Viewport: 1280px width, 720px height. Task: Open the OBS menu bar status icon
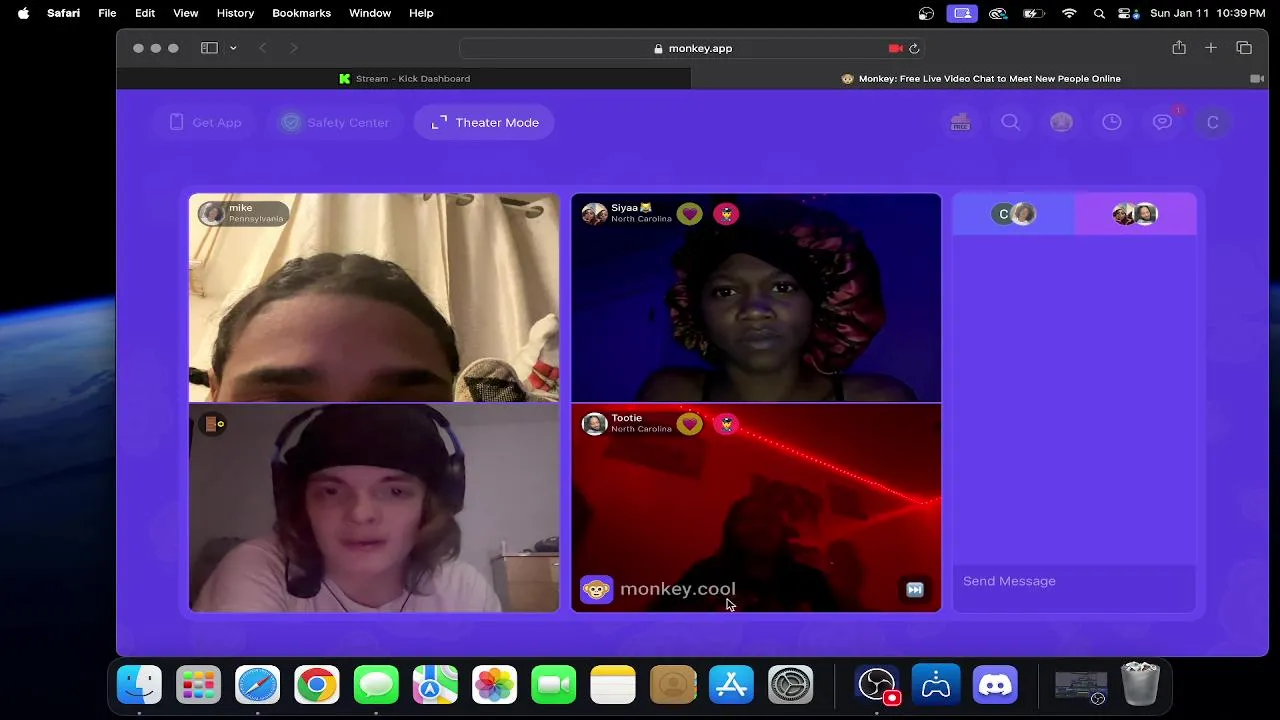(x=927, y=13)
